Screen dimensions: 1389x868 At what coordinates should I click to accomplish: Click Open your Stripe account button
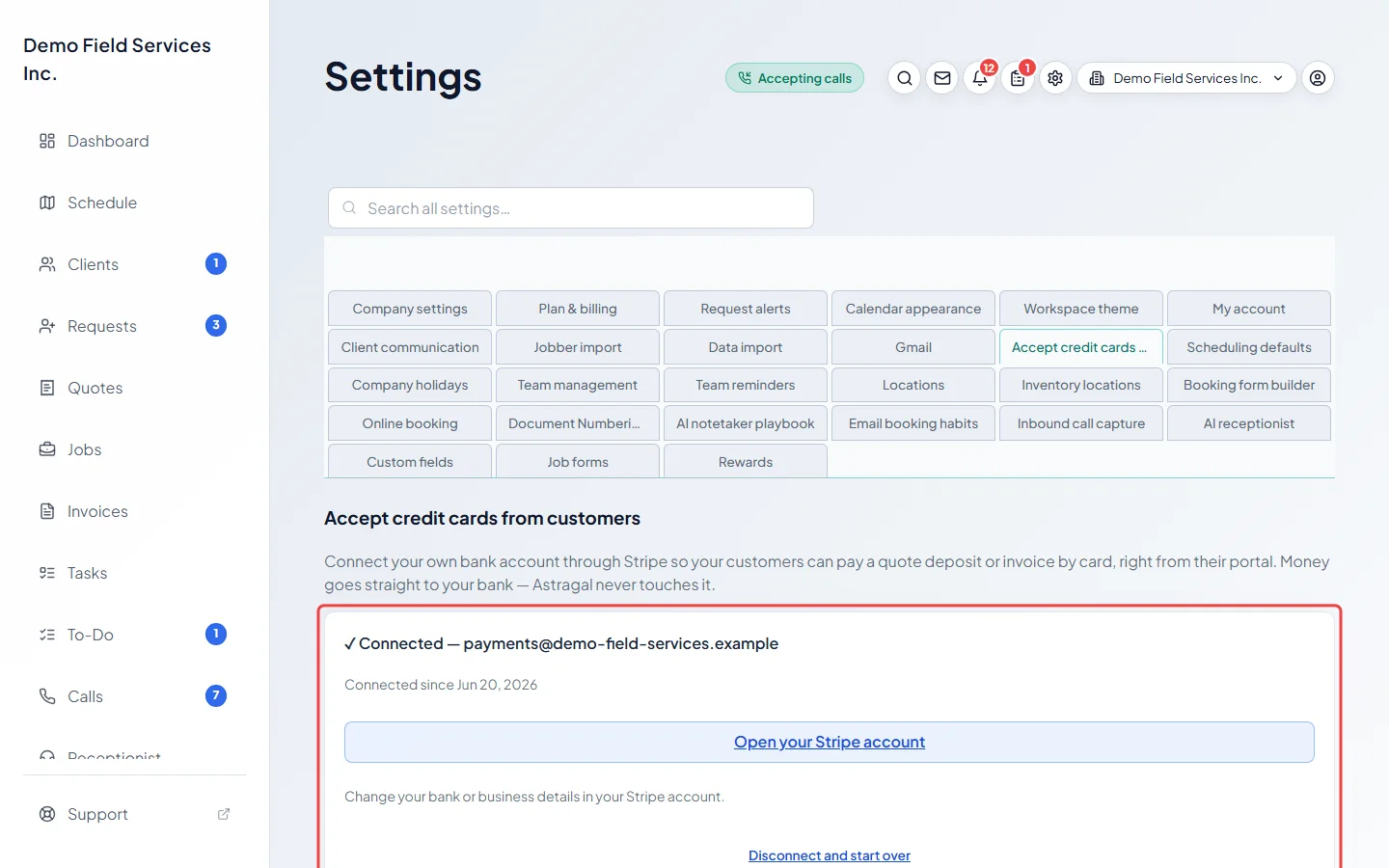click(830, 742)
